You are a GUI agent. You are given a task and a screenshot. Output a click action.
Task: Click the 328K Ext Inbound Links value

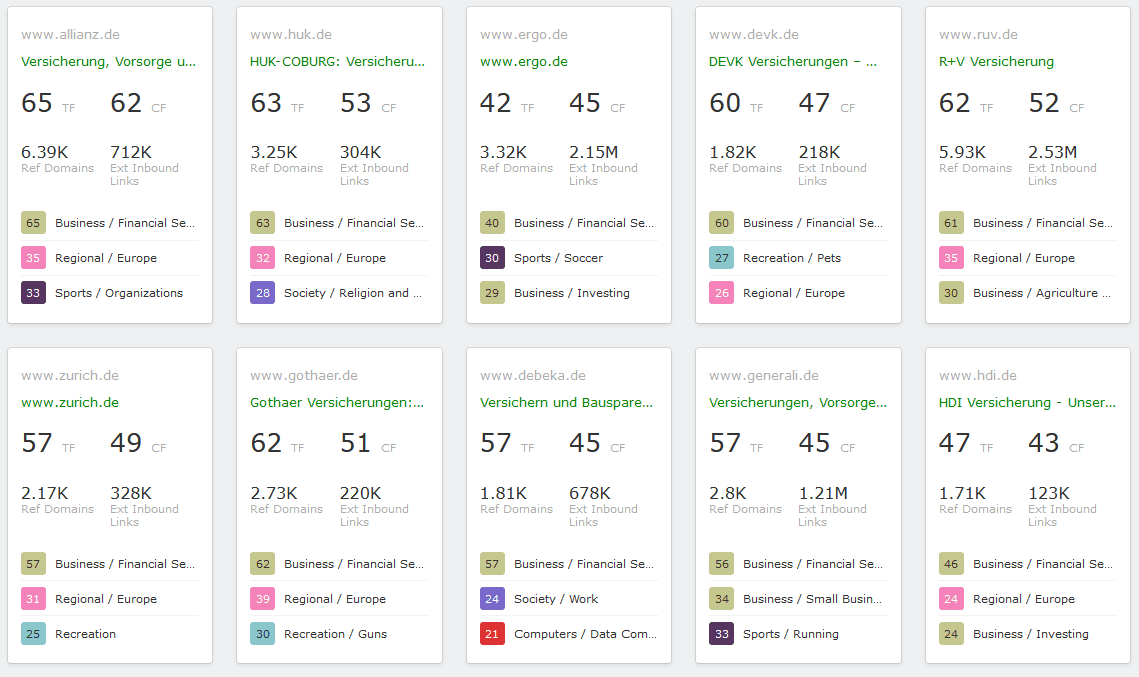tap(131, 493)
